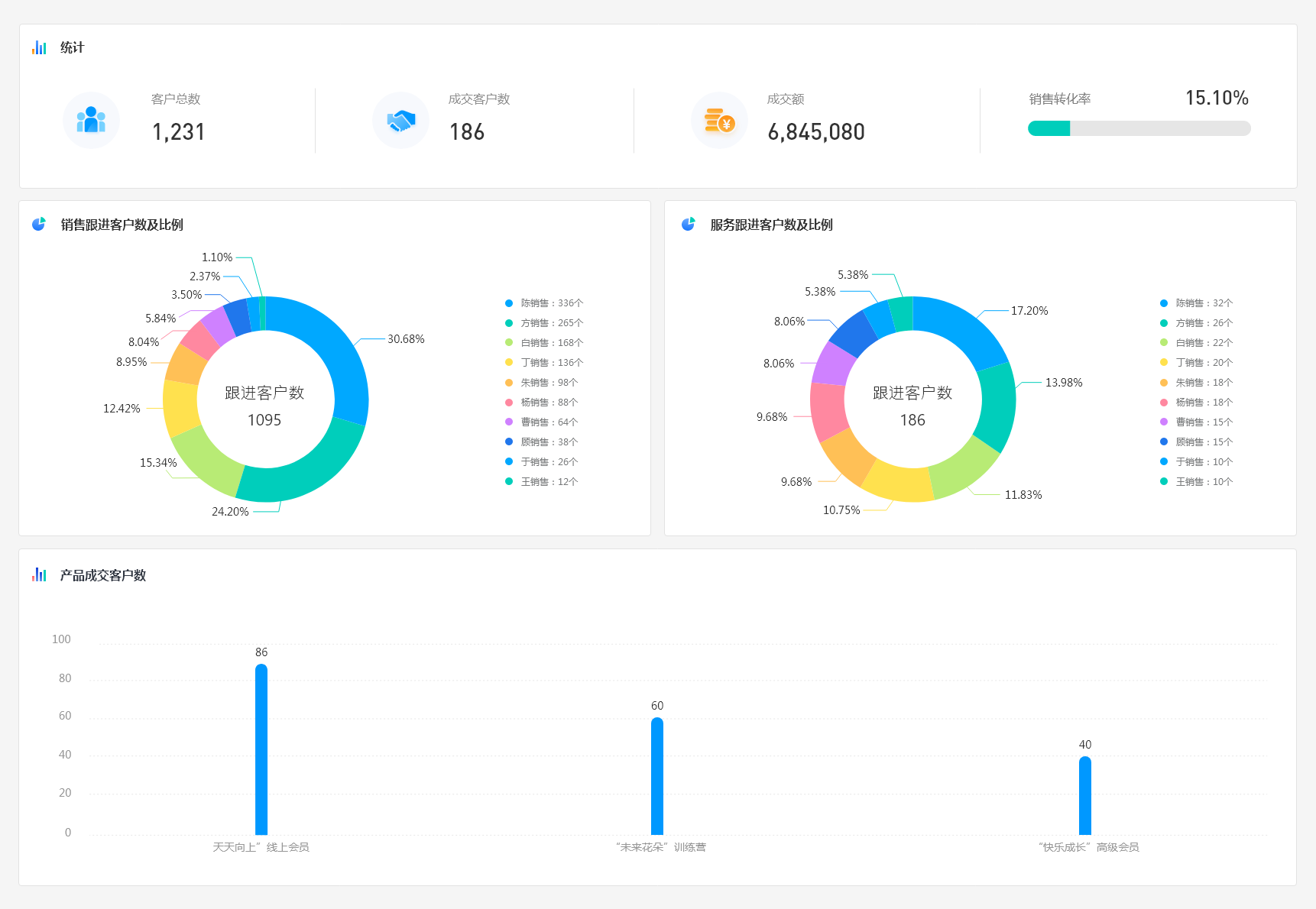Click the 销售转化率 progress bar
Viewport: 1316px width, 909px height.
coord(1139,128)
